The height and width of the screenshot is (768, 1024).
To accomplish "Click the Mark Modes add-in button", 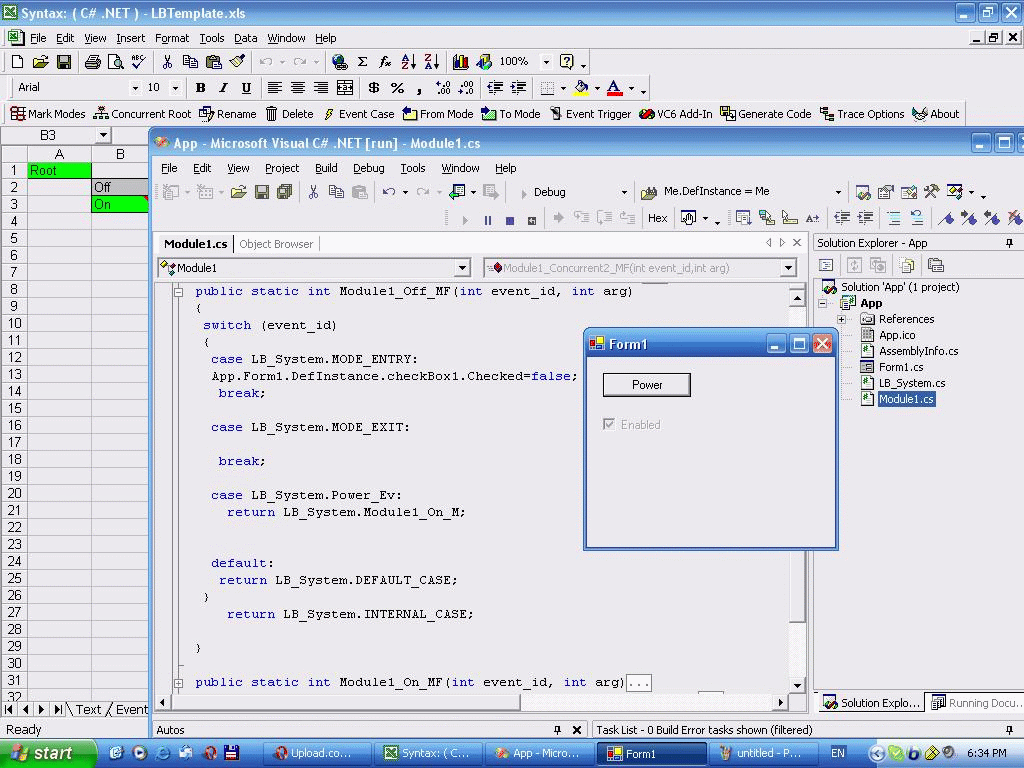I will tap(48, 114).
